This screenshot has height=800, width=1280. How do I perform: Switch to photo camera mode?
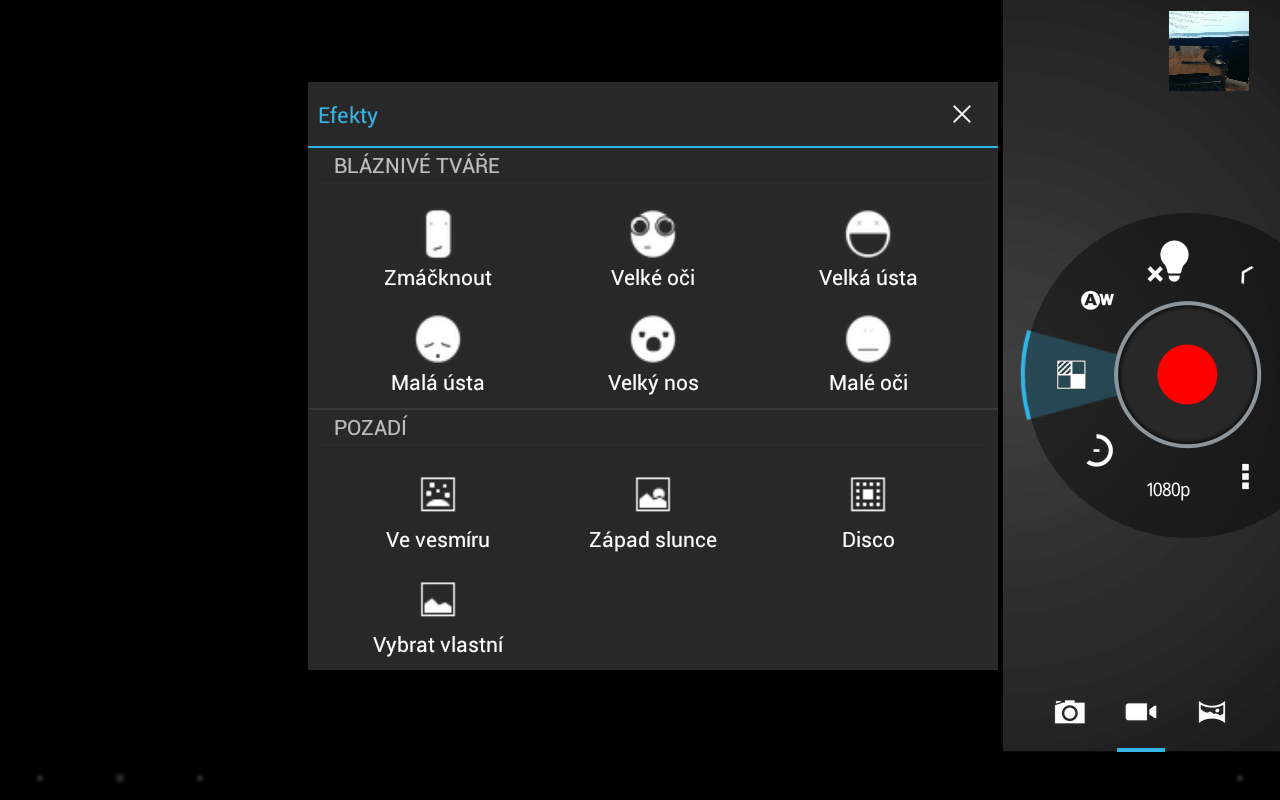[x=1069, y=712]
